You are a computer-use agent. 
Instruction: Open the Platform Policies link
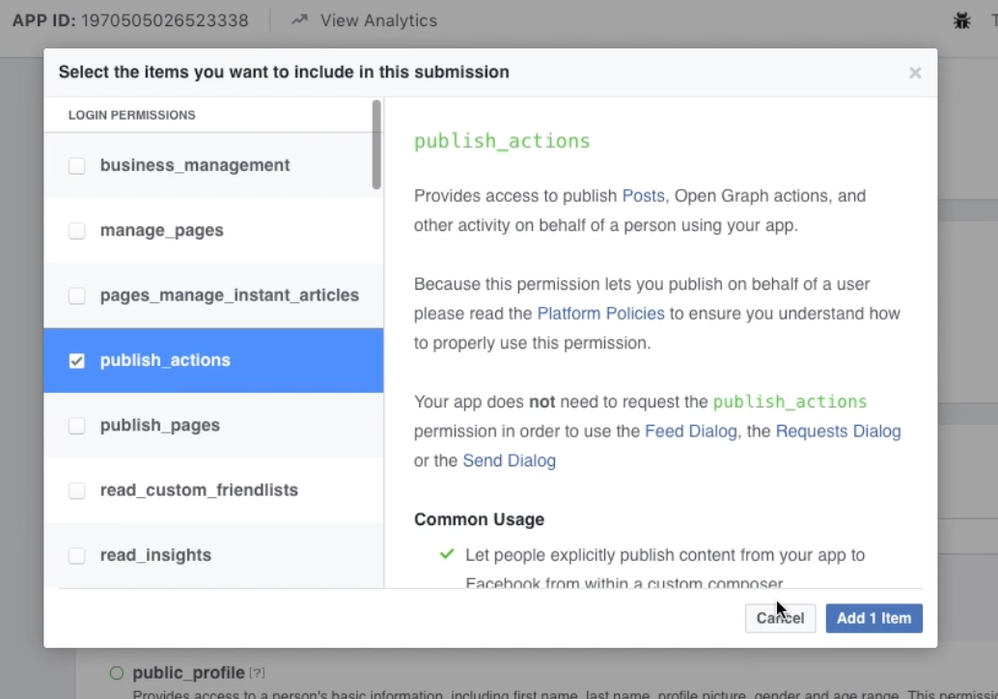(600, 314)
